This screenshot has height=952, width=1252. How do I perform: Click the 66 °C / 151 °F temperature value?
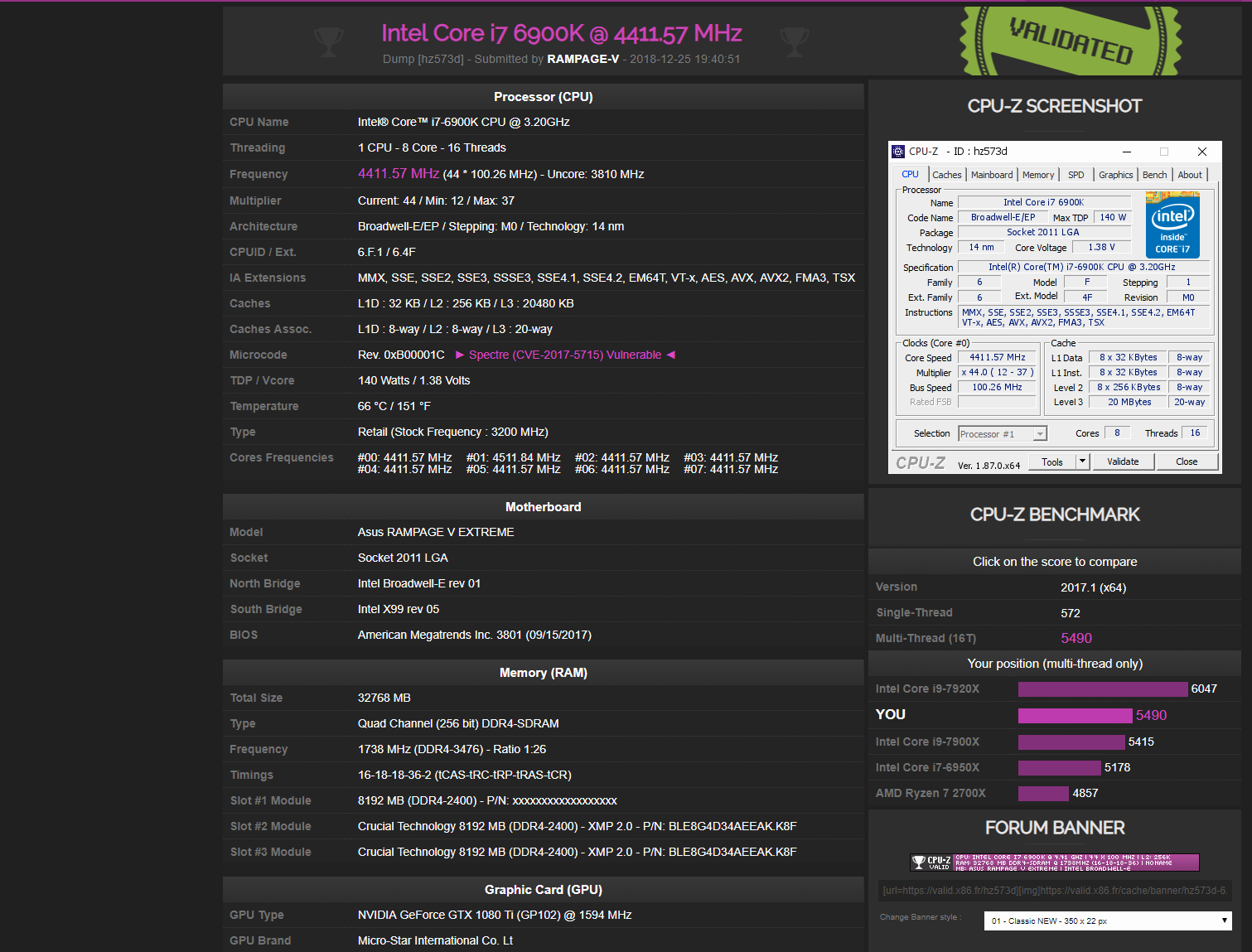point(394,406)
